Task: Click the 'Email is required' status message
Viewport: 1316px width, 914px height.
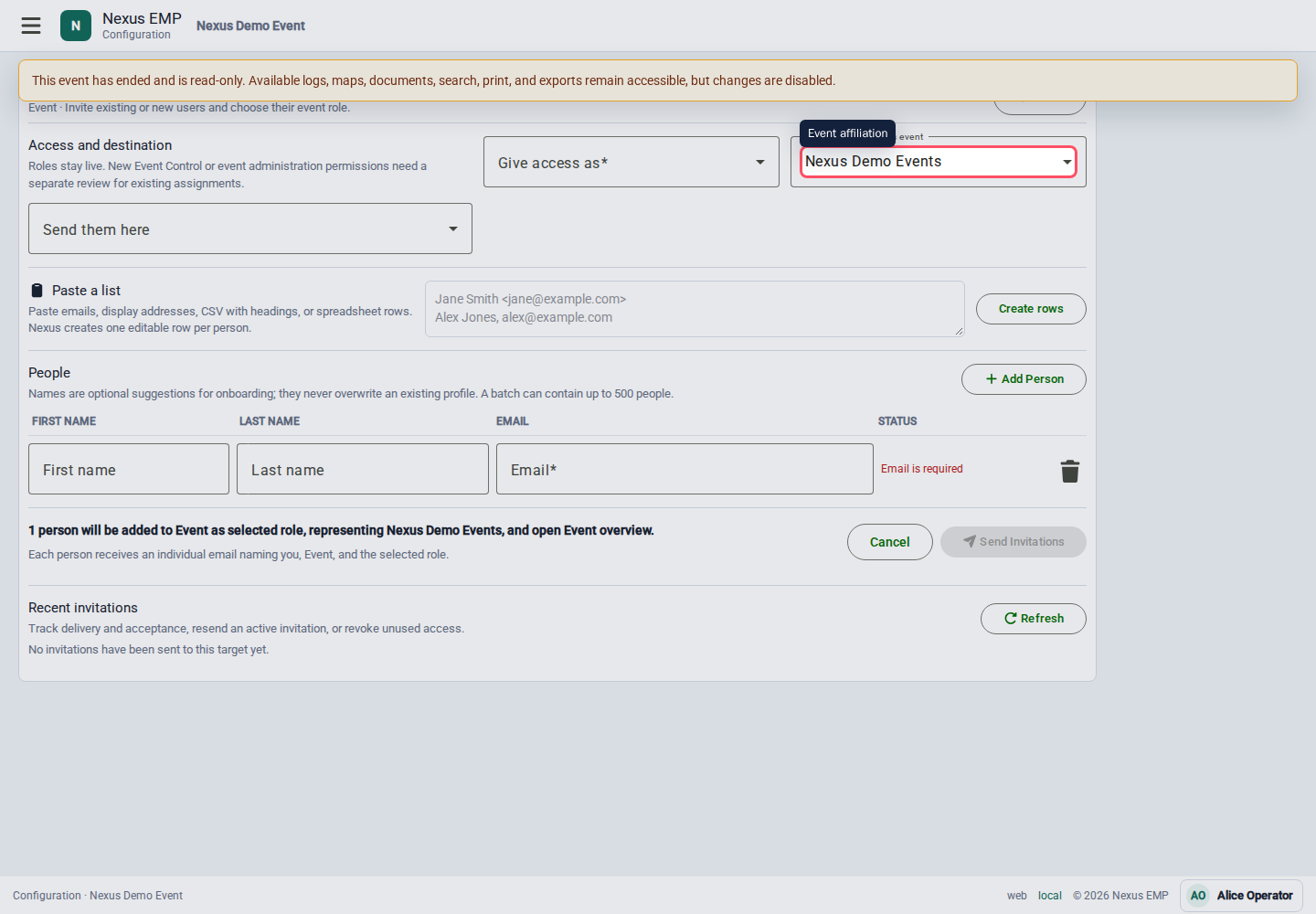Action: coord(922,469)
